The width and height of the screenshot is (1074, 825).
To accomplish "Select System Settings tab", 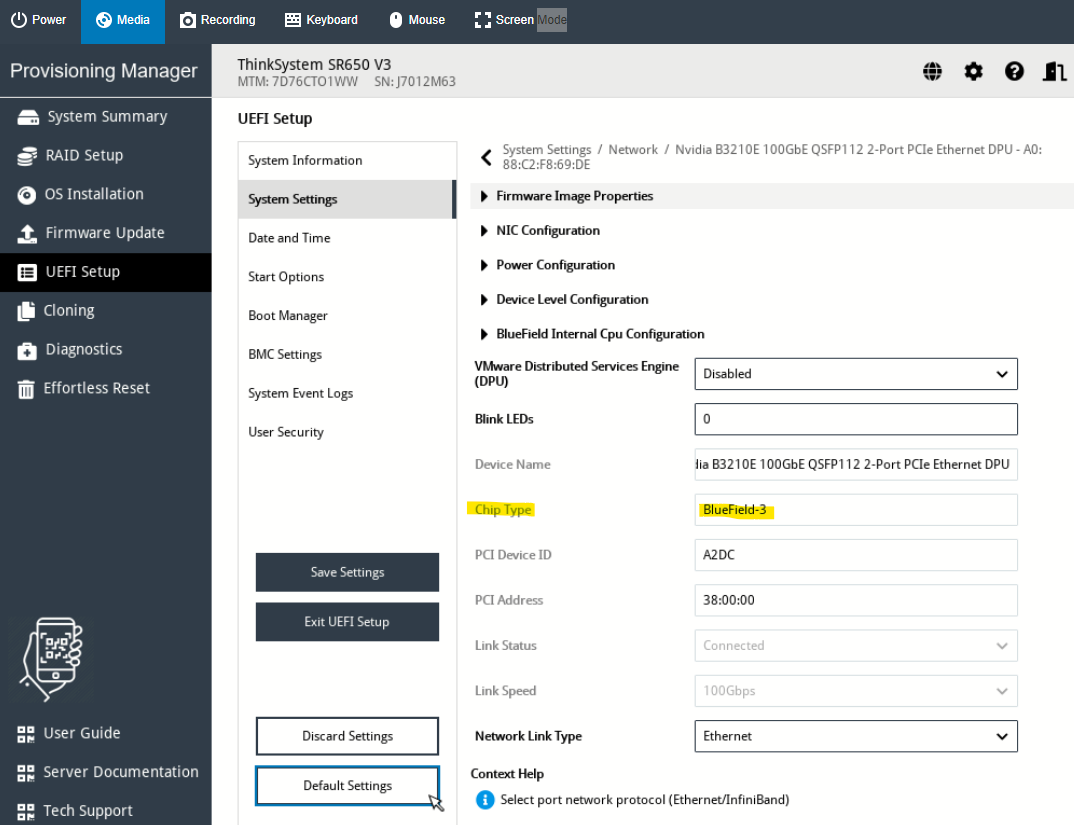I will 347,199.
